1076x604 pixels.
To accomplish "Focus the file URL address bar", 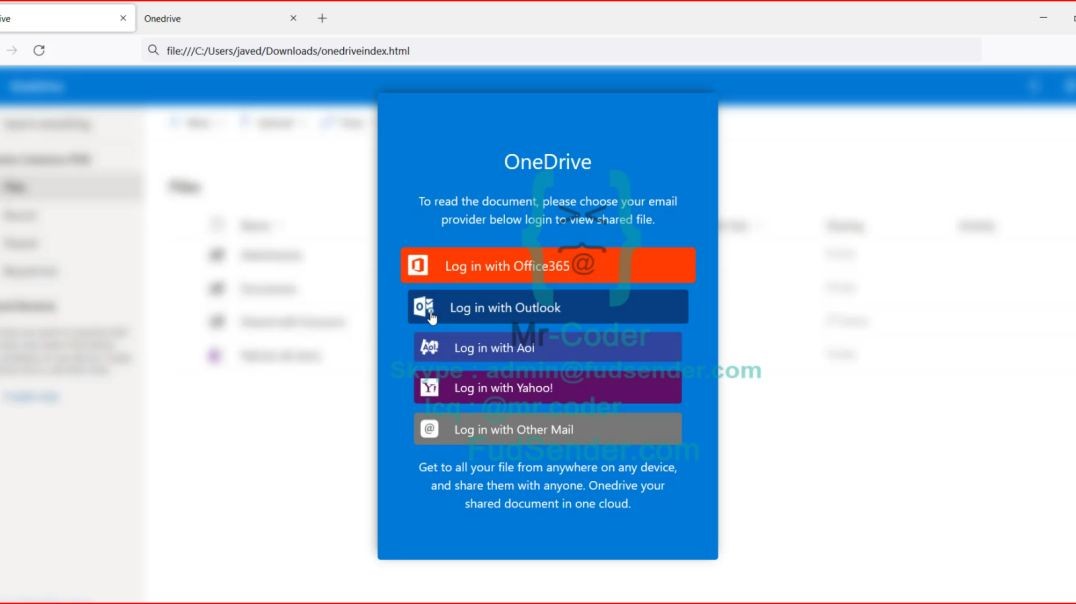I will pyautogui.click(x=561, y=51).
